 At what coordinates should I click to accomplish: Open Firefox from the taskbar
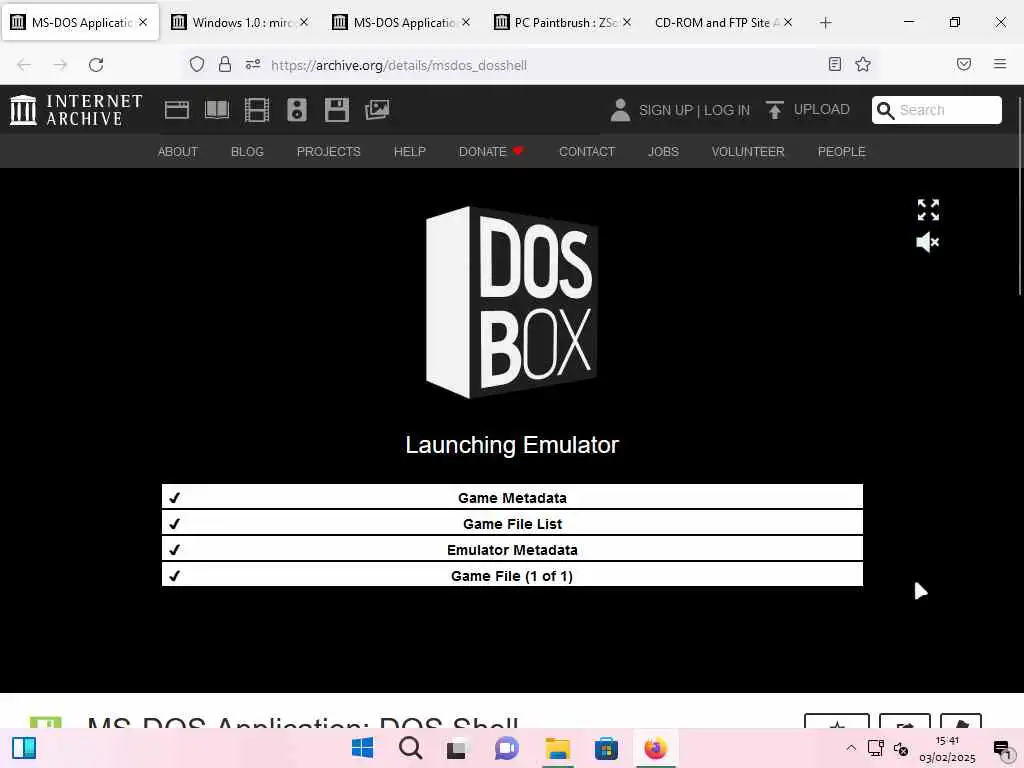[655, 748]
